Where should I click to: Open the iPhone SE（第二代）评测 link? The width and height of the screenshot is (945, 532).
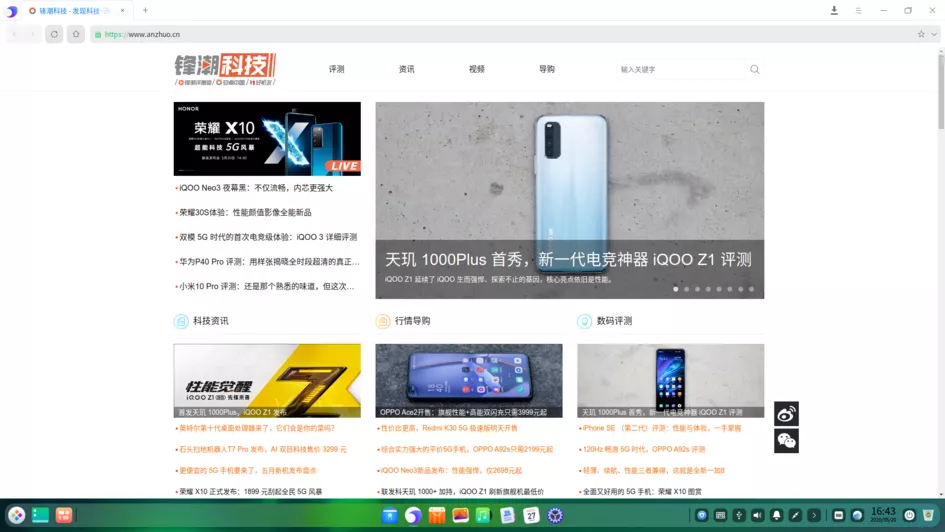pyautogui.click(x=661, y=428)
